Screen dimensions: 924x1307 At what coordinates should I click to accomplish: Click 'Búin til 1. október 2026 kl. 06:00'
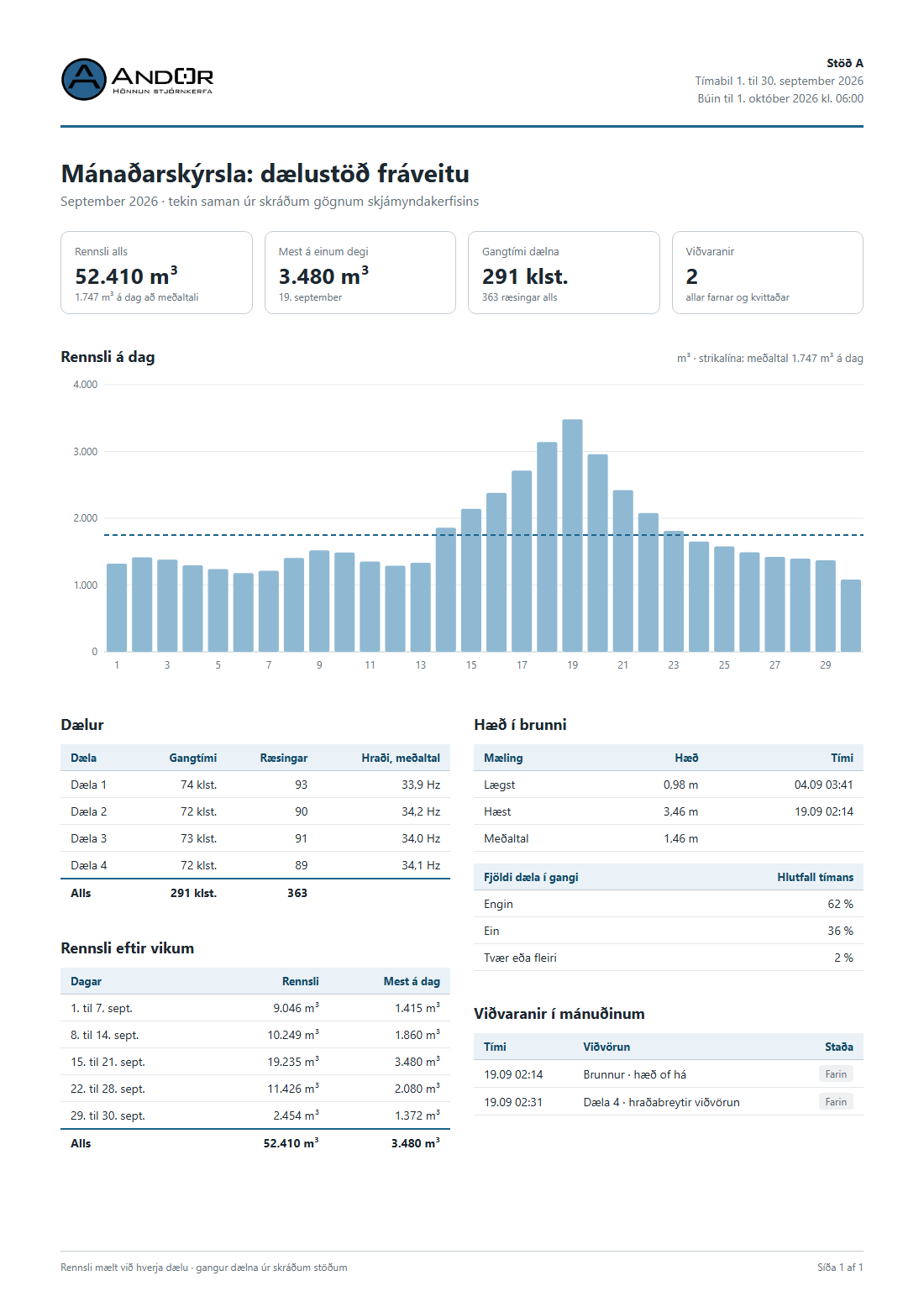780,98
